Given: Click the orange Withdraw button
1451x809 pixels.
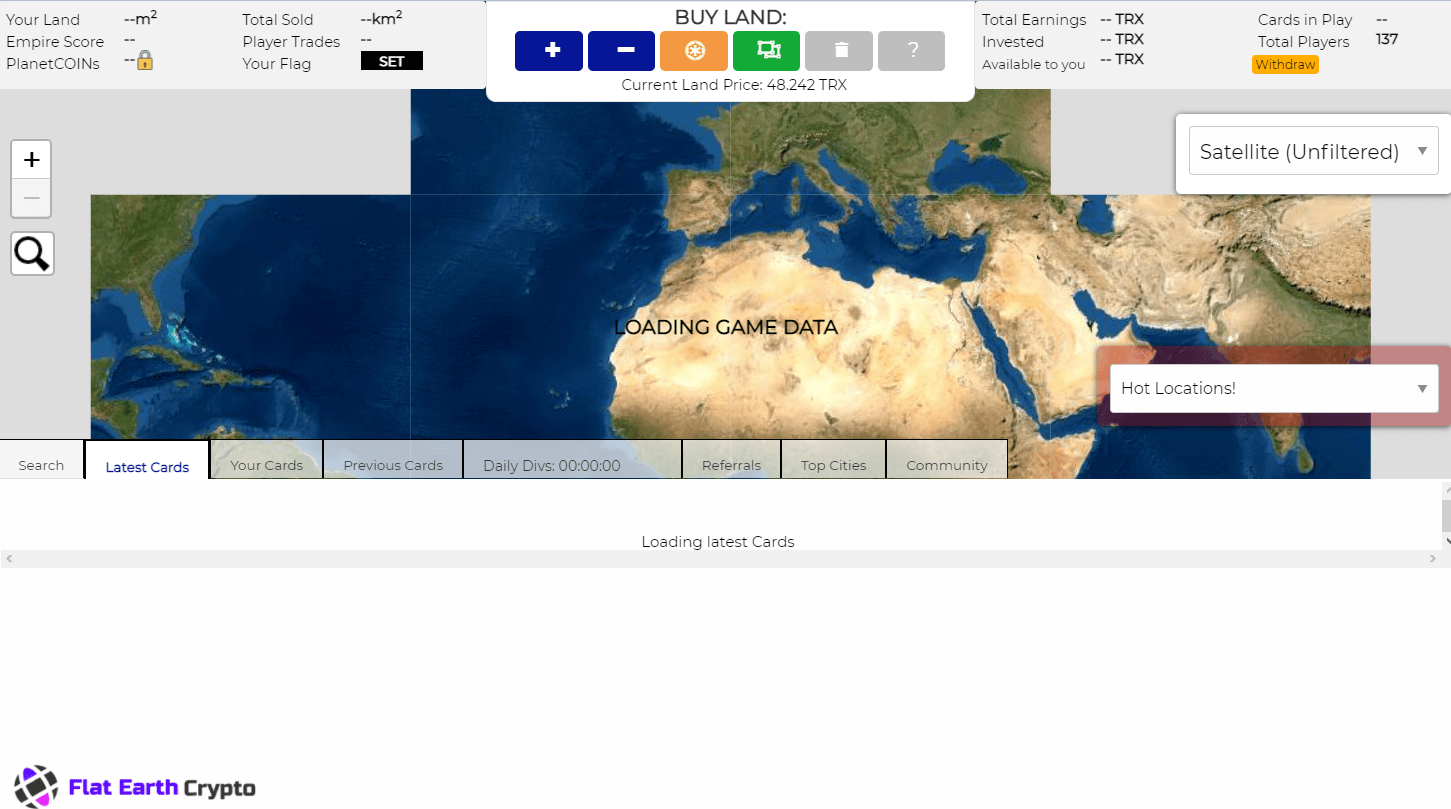Looking at the screenshot, I should (1285, 64).
